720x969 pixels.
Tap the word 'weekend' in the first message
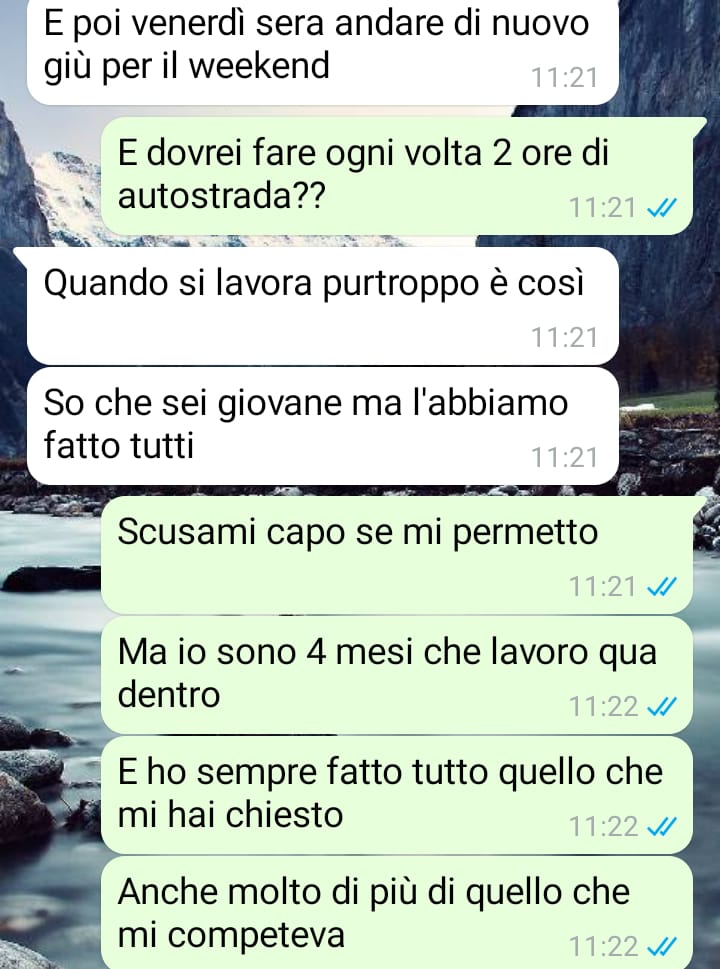258,66
